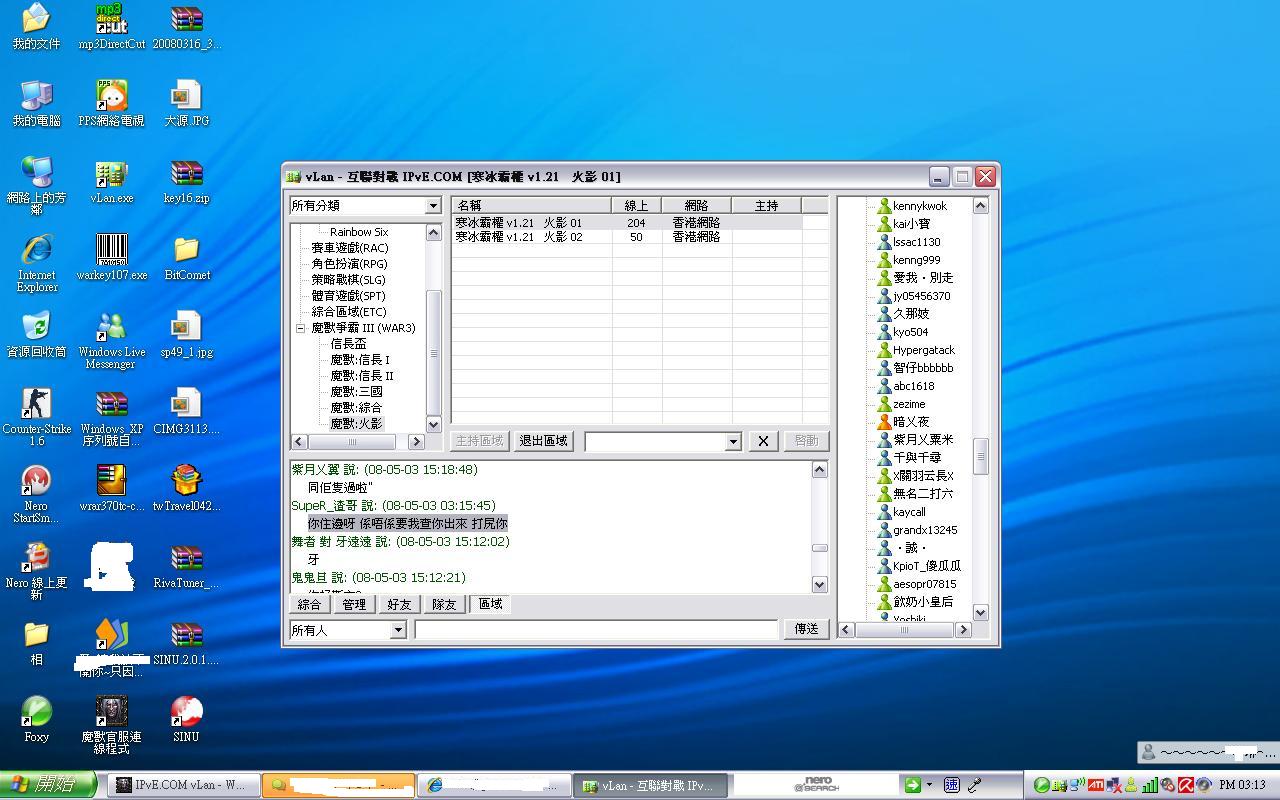Open the 所有分類 category dropdown

(x=432, y=205)
